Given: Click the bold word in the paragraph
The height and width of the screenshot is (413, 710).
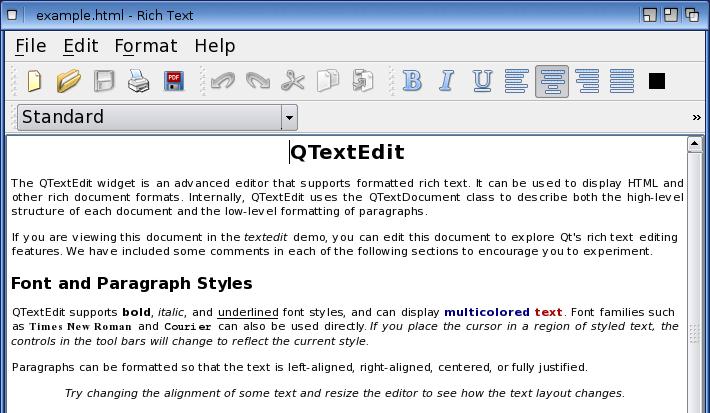Looking at the screenshot, I should point(136,312).
